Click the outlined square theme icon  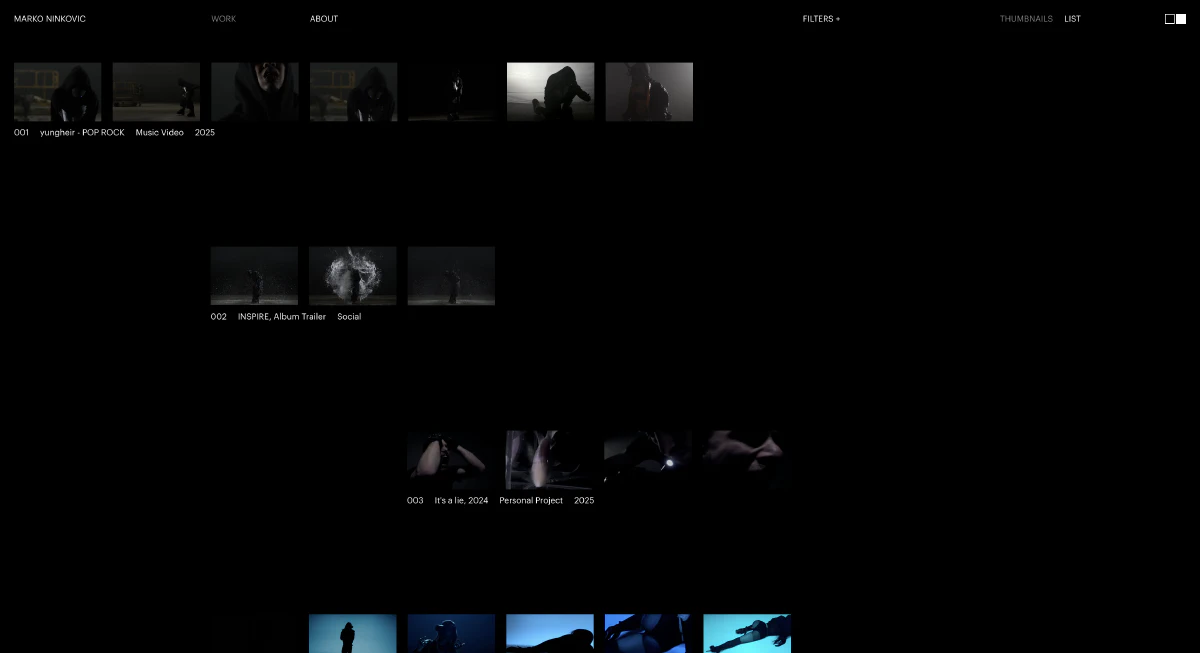coord(1170,19)
